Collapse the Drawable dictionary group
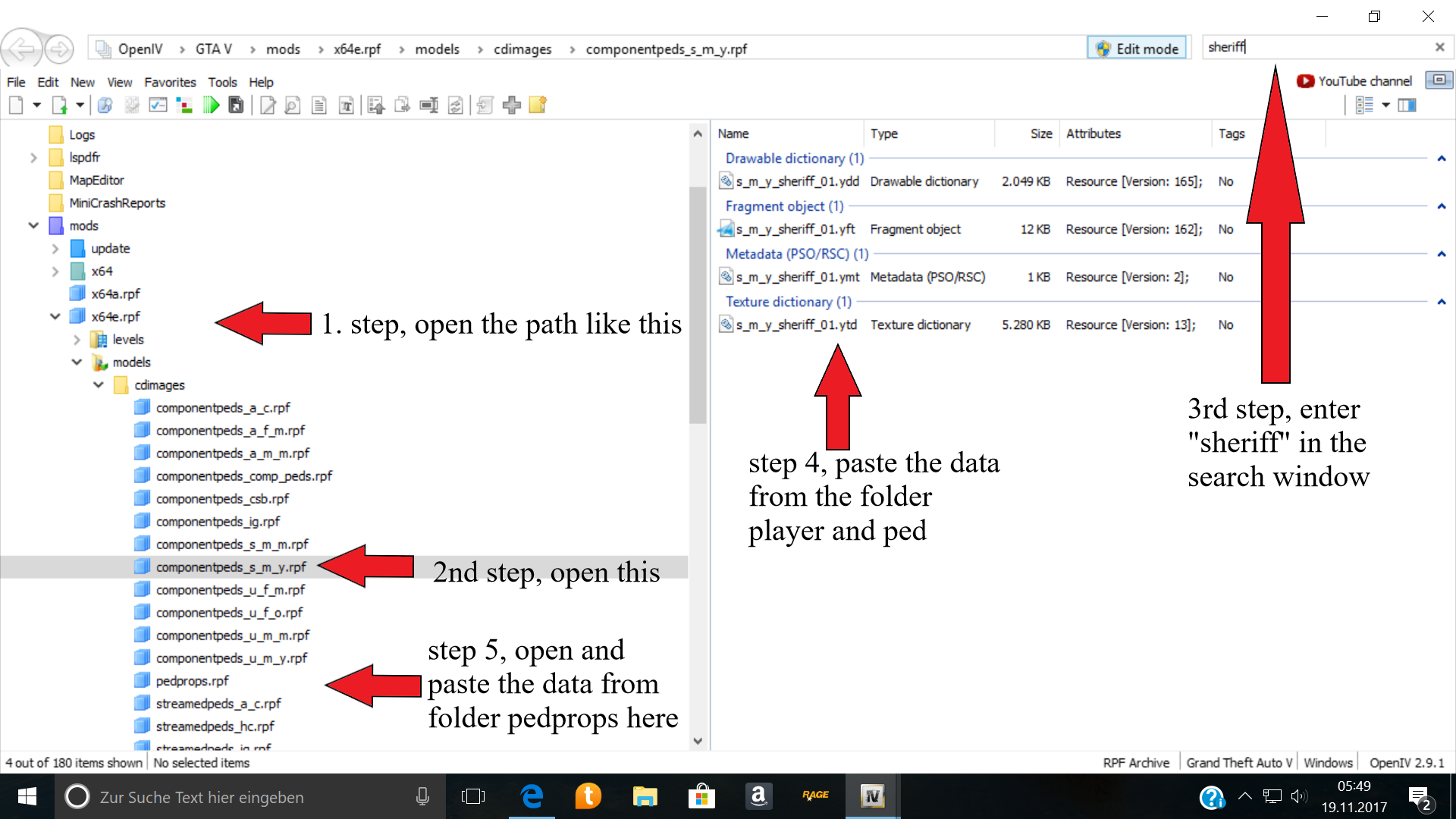Viewport: 1456px width, 819px height. coord(1442,158)
